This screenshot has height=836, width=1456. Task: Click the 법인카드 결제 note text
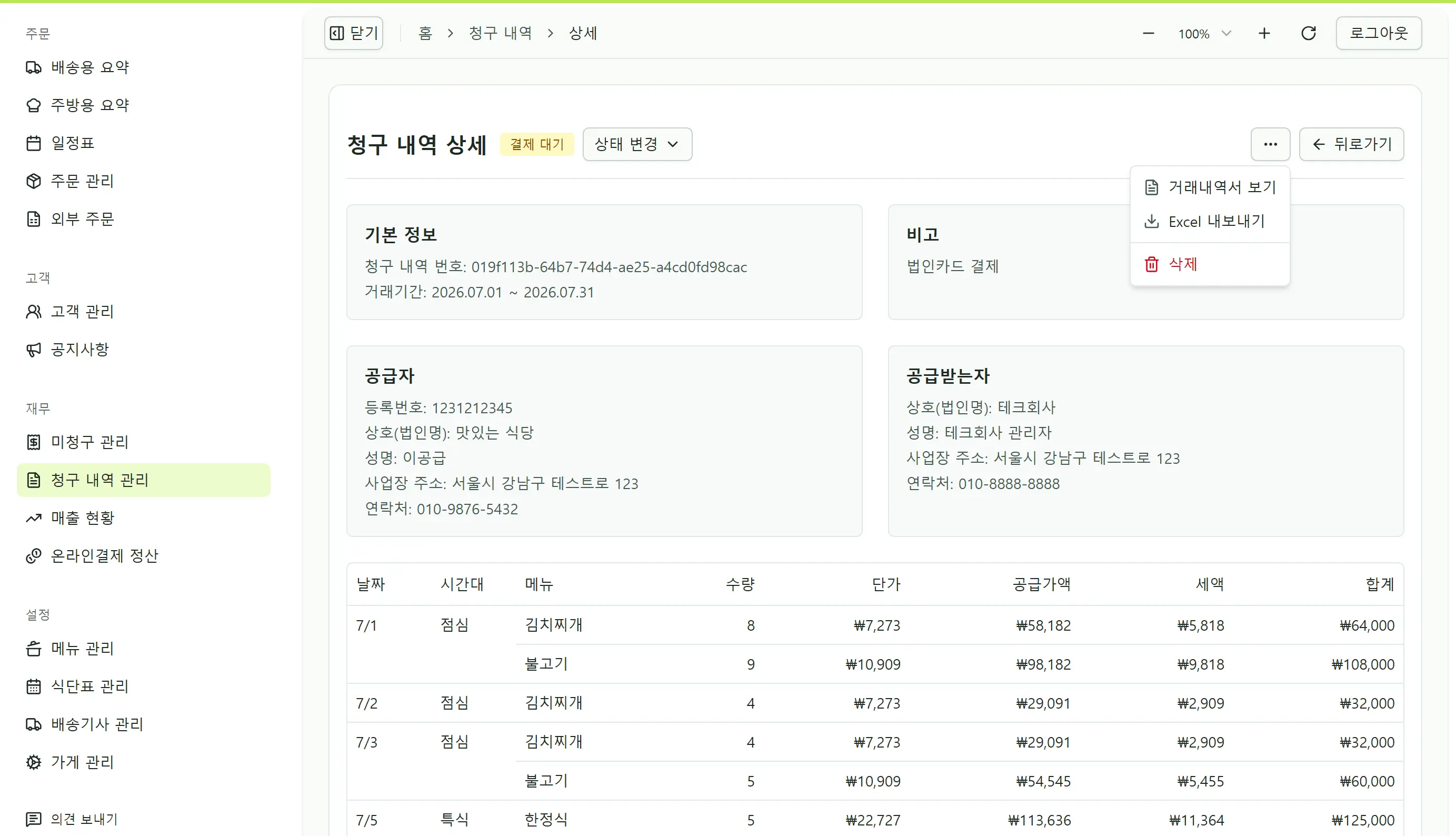(x=952, y=266)
